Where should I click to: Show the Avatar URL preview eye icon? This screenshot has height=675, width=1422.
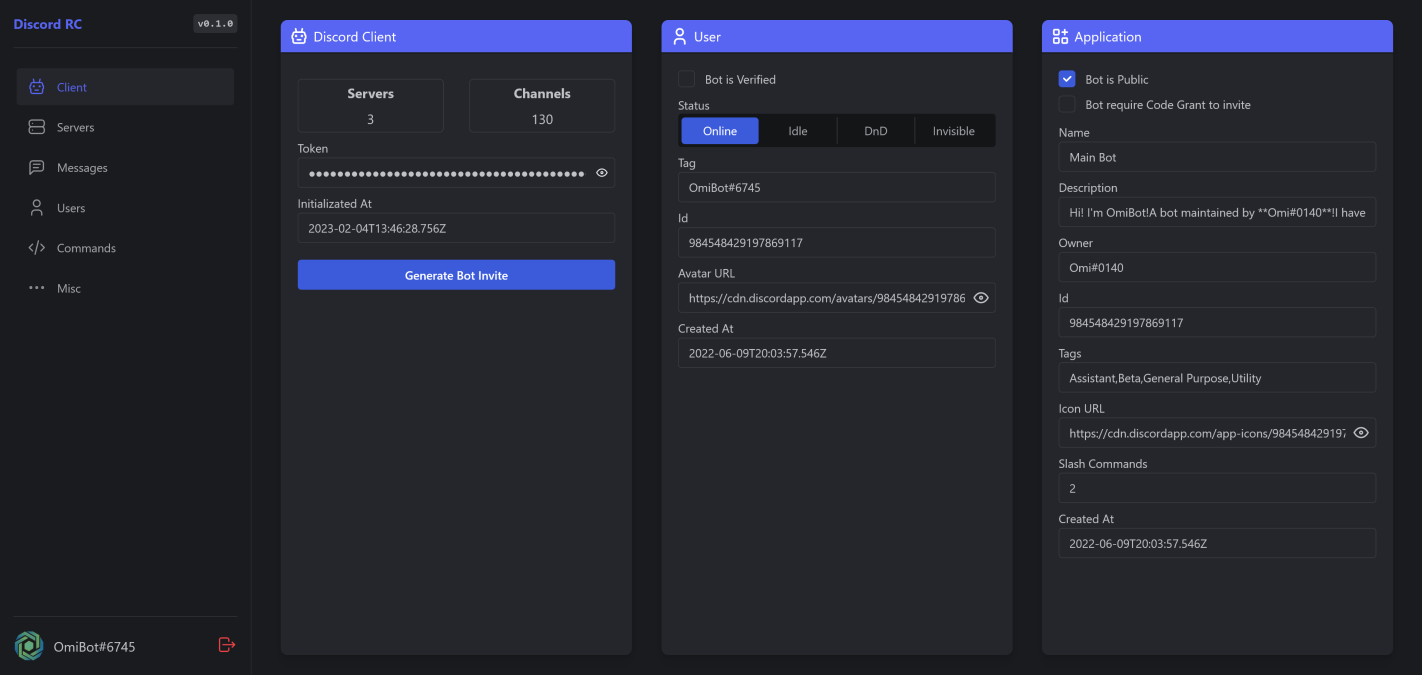click(x=981, y=298)
